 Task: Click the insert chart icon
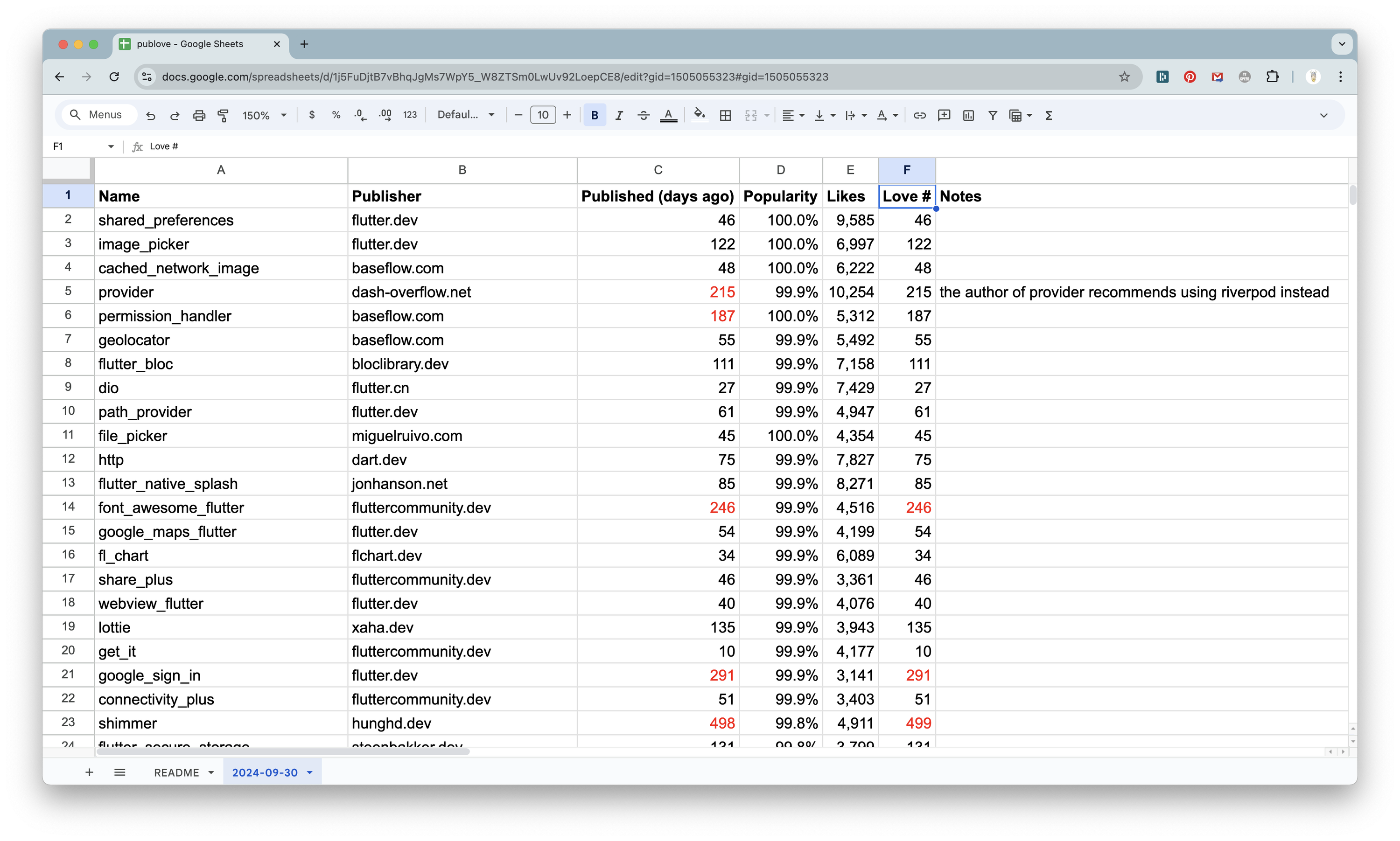(x=968, y=116)
